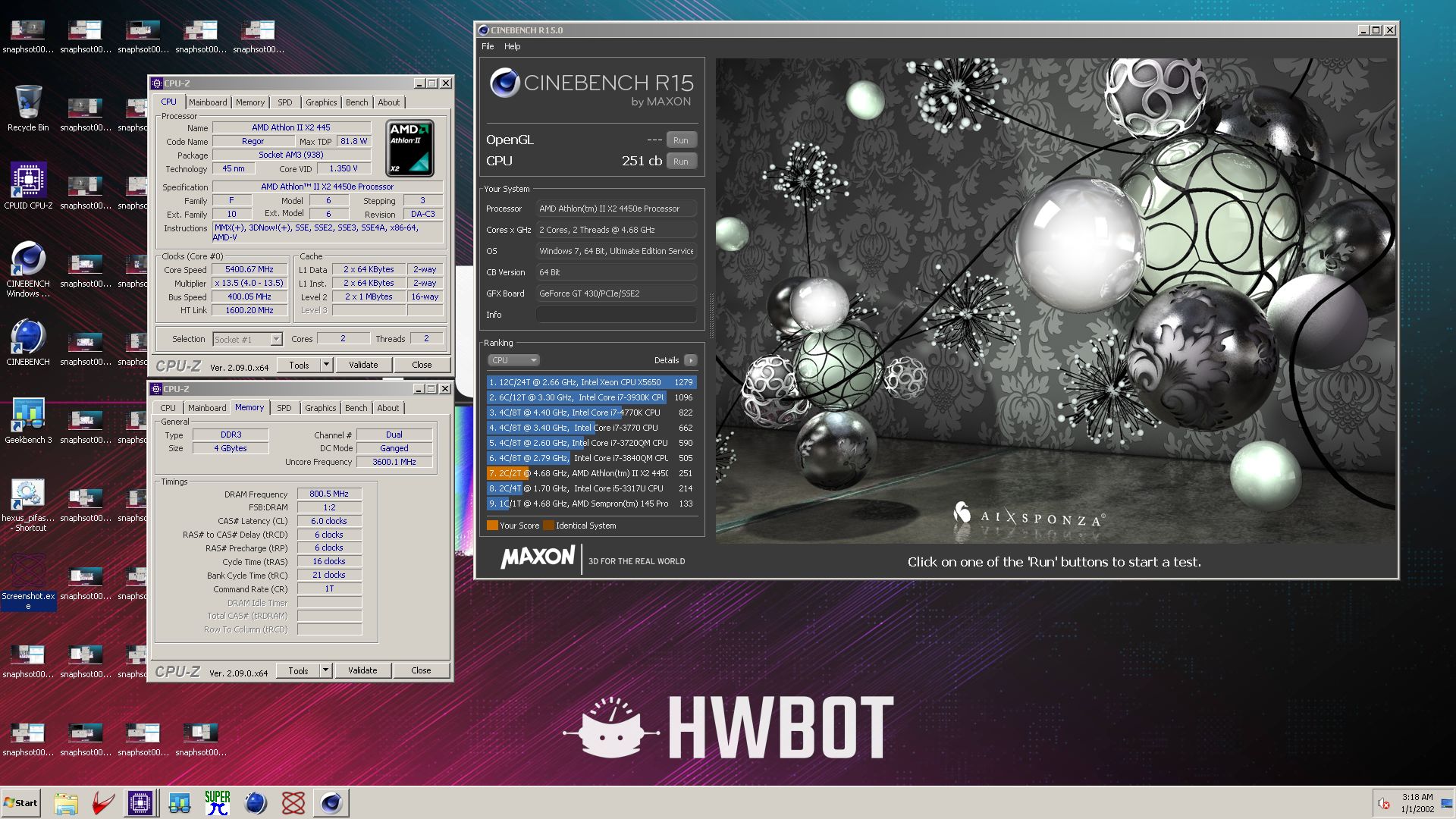Open SPD tab in lower CPU-Z window

[x=284, y=408]
